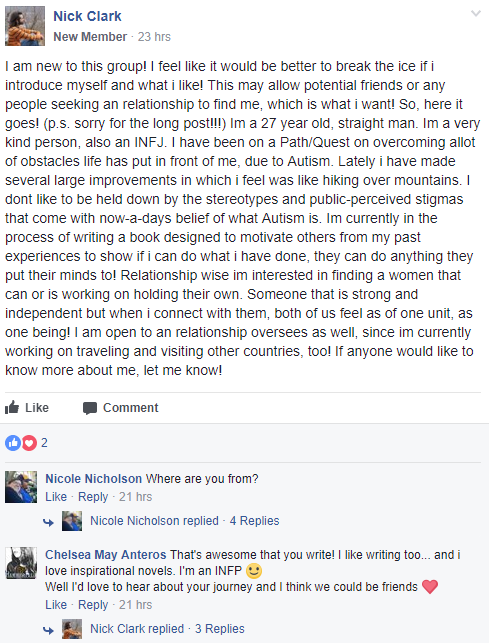Click the Comment speech bubble icon
The width and height of the screenshot is (489, 643).
pos(90,408)
